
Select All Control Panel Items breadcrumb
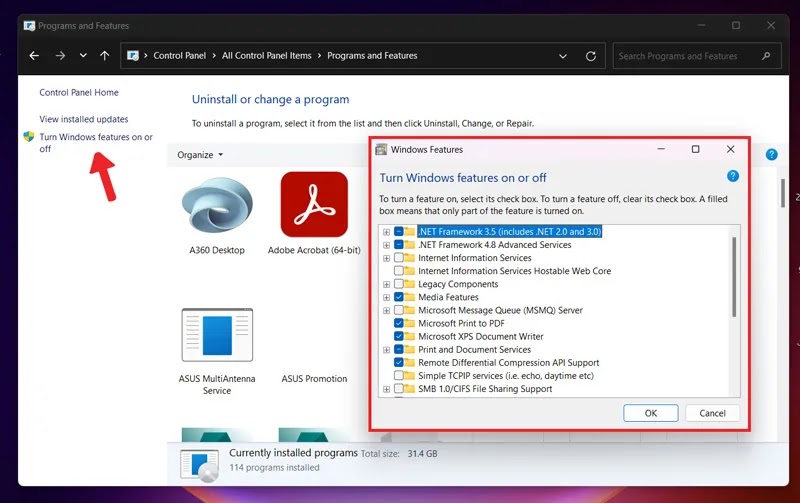pos(266,56)
